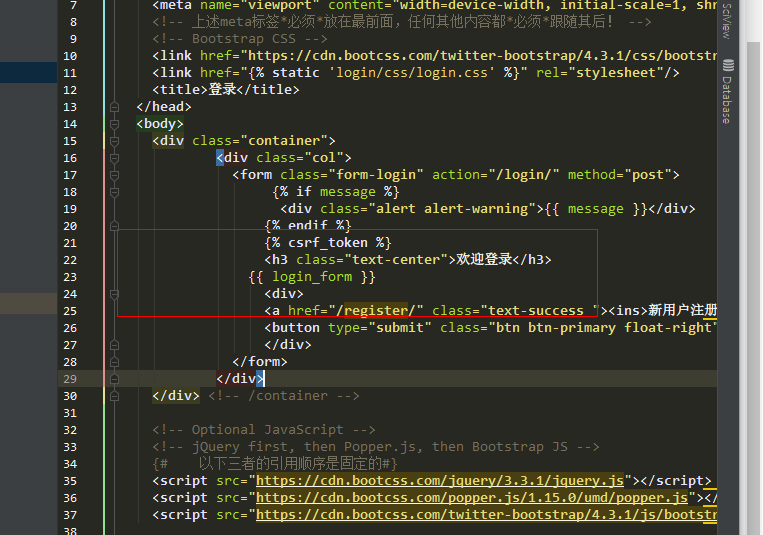Click the viewport meta tag on line 7
This screenshot has height=535, width=763.
(435, 6)
